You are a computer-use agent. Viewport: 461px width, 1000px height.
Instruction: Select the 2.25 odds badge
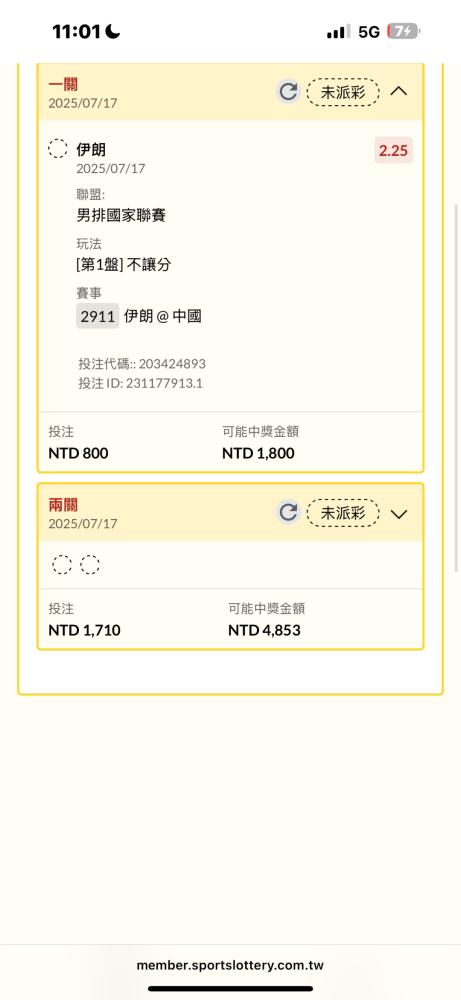point(393,151)
